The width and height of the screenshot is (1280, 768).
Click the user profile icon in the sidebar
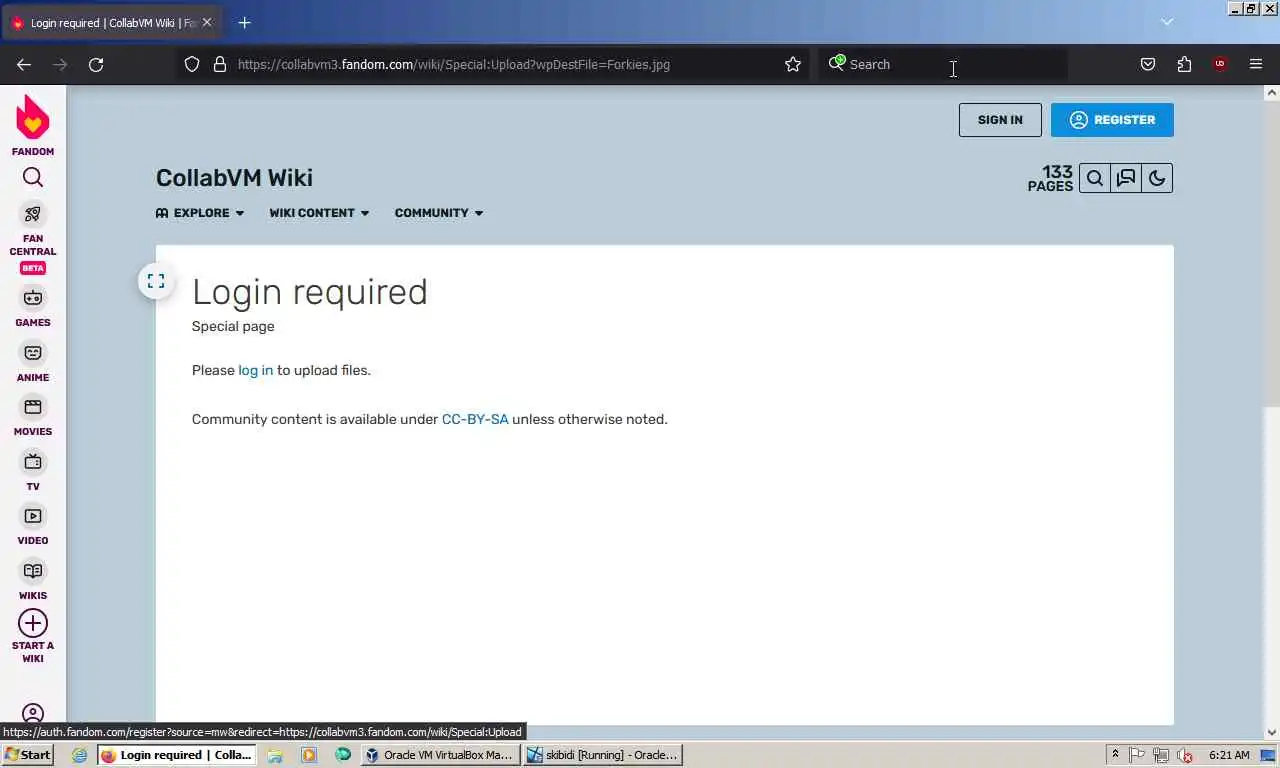[x=33, y=713]
